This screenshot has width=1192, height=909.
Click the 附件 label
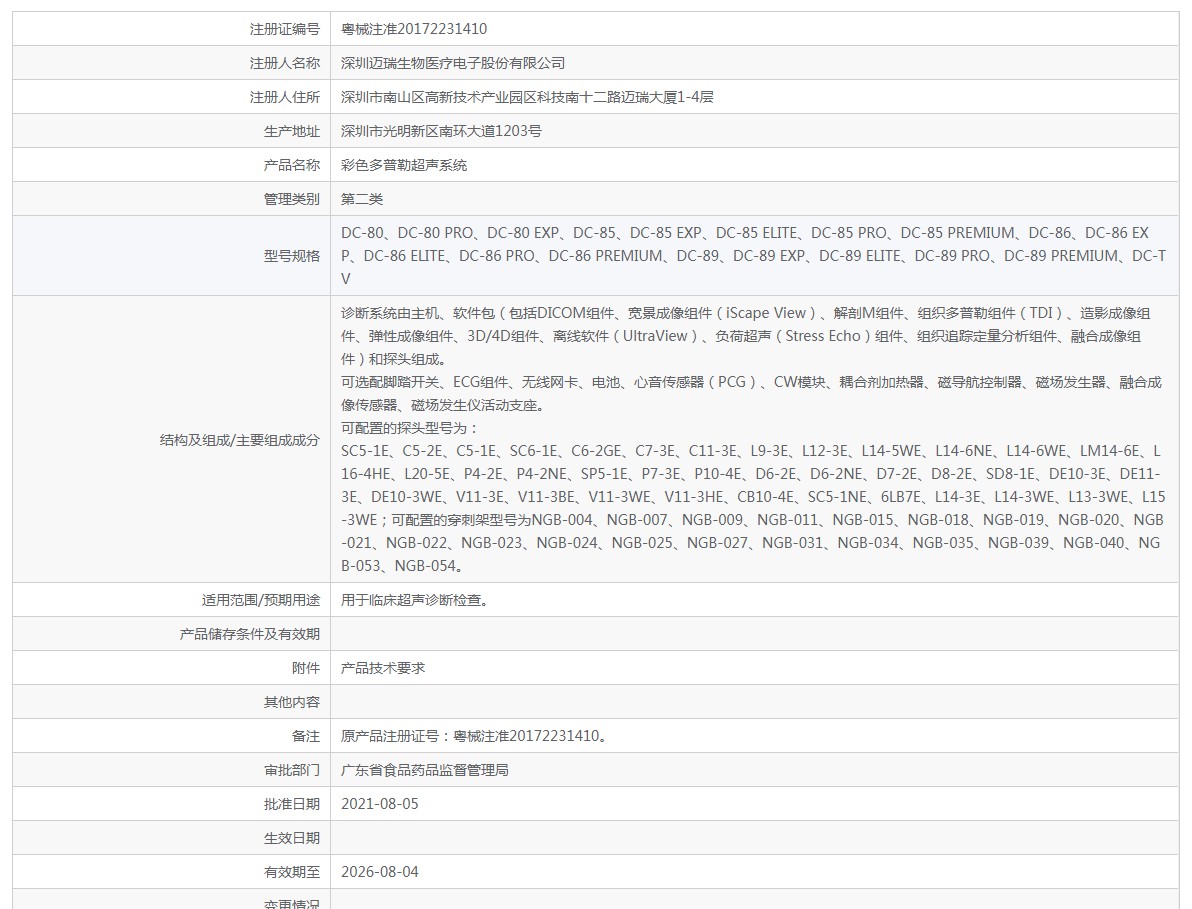(306, 668)
